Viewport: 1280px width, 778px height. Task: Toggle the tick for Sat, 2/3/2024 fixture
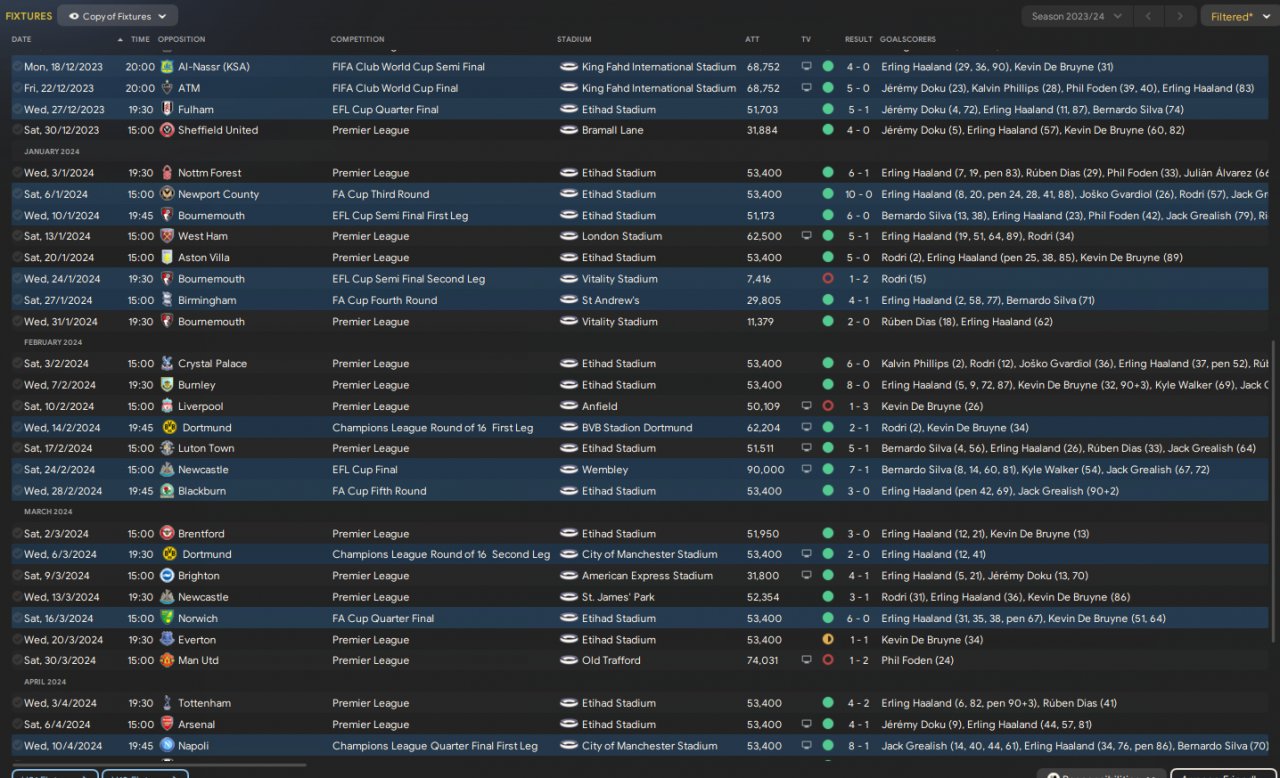coord(17,534)
